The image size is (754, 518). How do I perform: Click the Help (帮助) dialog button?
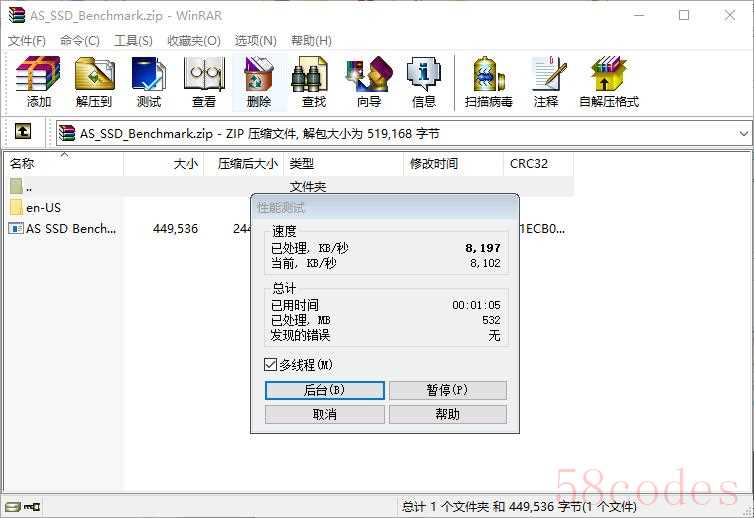point(448,414)
